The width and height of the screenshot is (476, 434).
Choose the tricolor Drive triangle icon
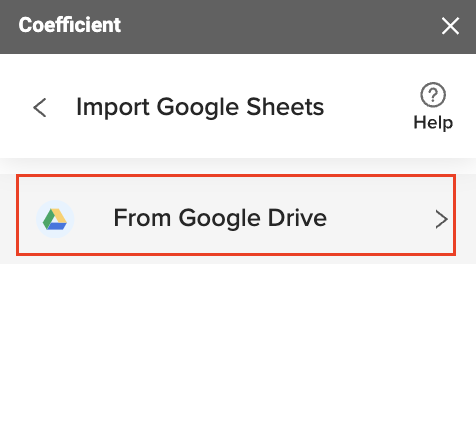(55, 219)
